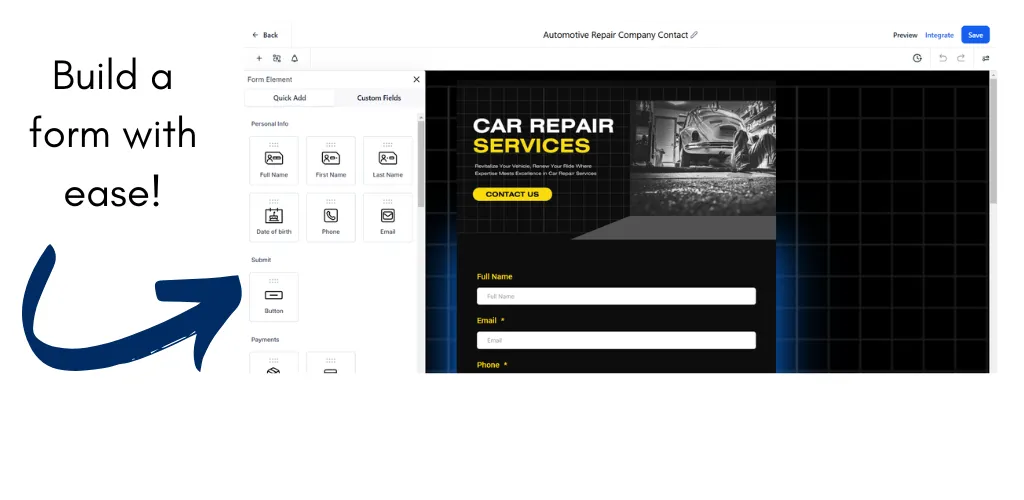Select the Last Name field element
Screen dimensions: 1024x500
pyautogui.click(x=387, y=160)
